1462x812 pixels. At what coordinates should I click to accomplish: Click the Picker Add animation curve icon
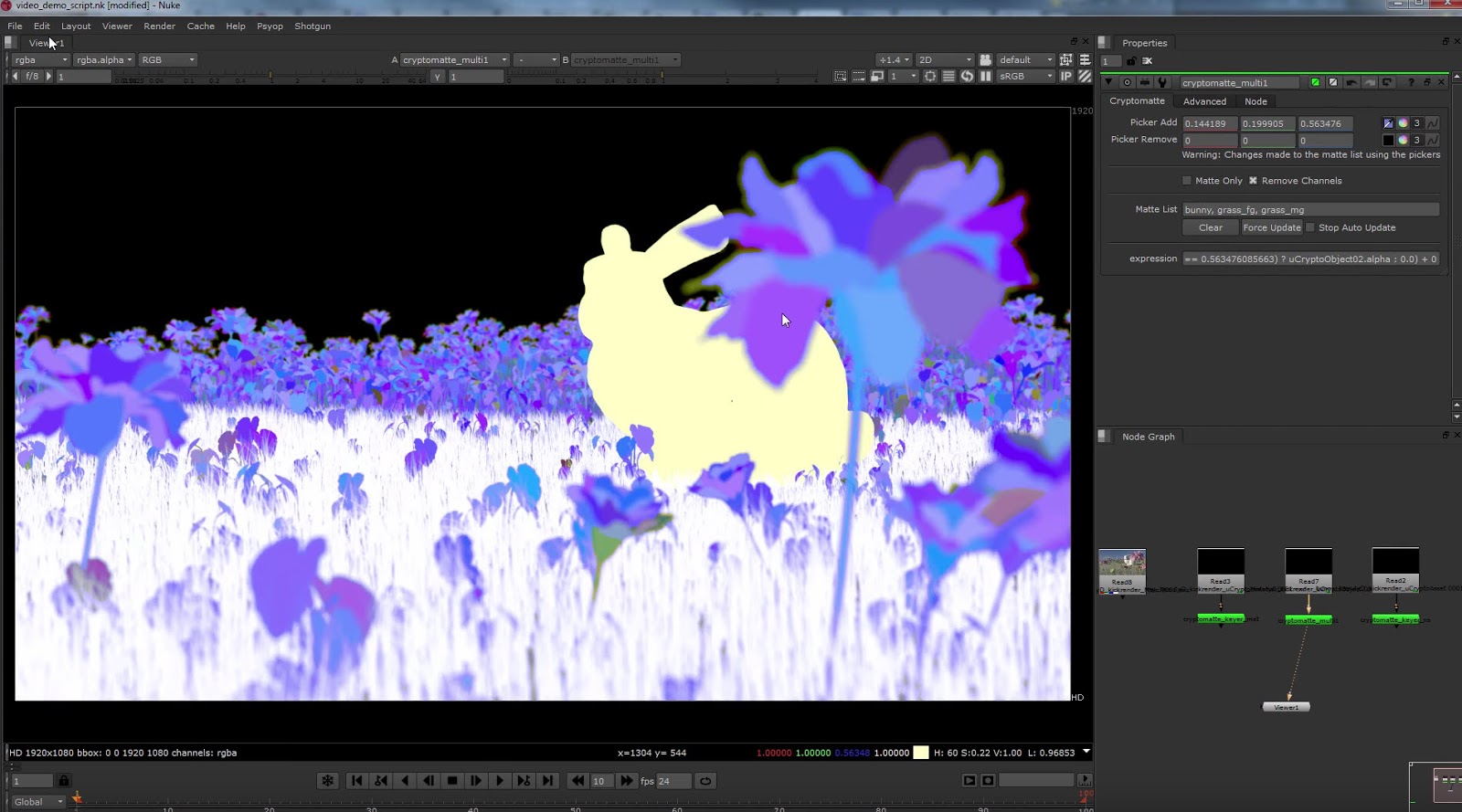tap(1433, 123)
